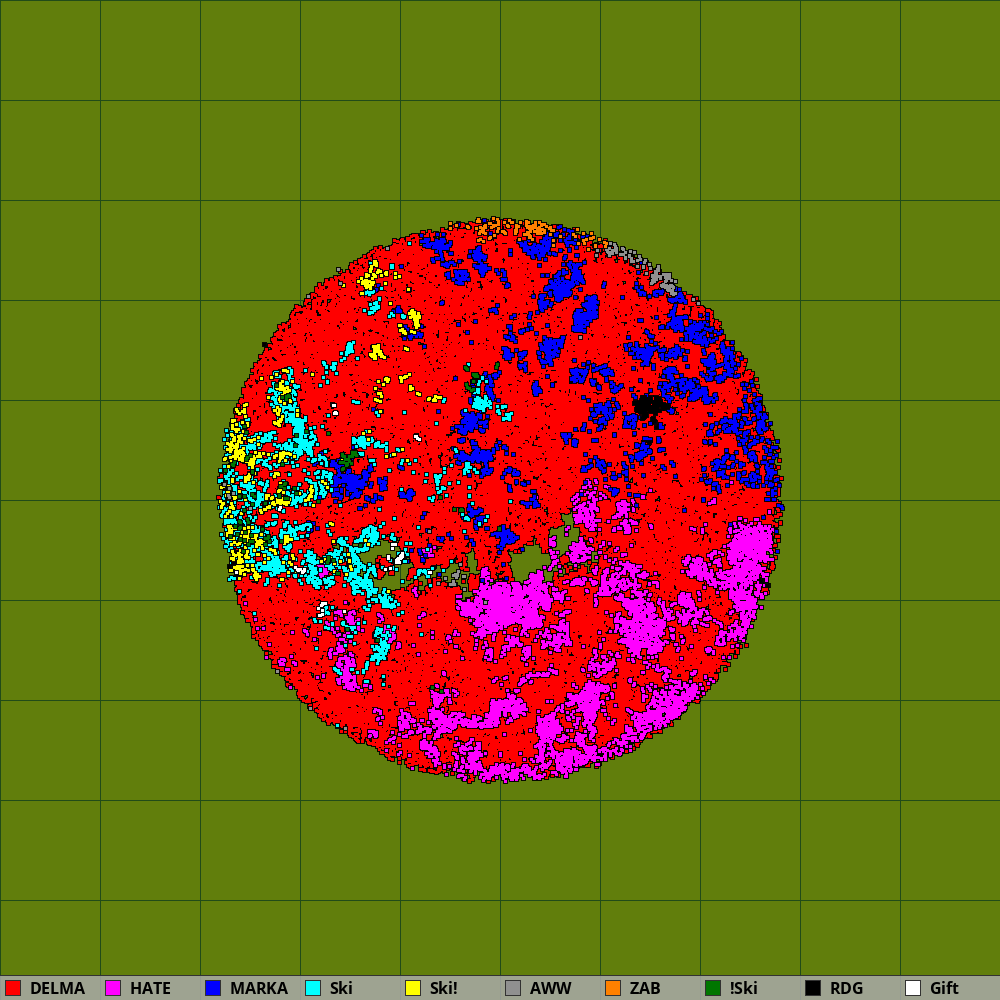The height and width of the screenshot is (1000, 1000).
Task: Click the green !Ski legend swatch
Action: [713, 988]
